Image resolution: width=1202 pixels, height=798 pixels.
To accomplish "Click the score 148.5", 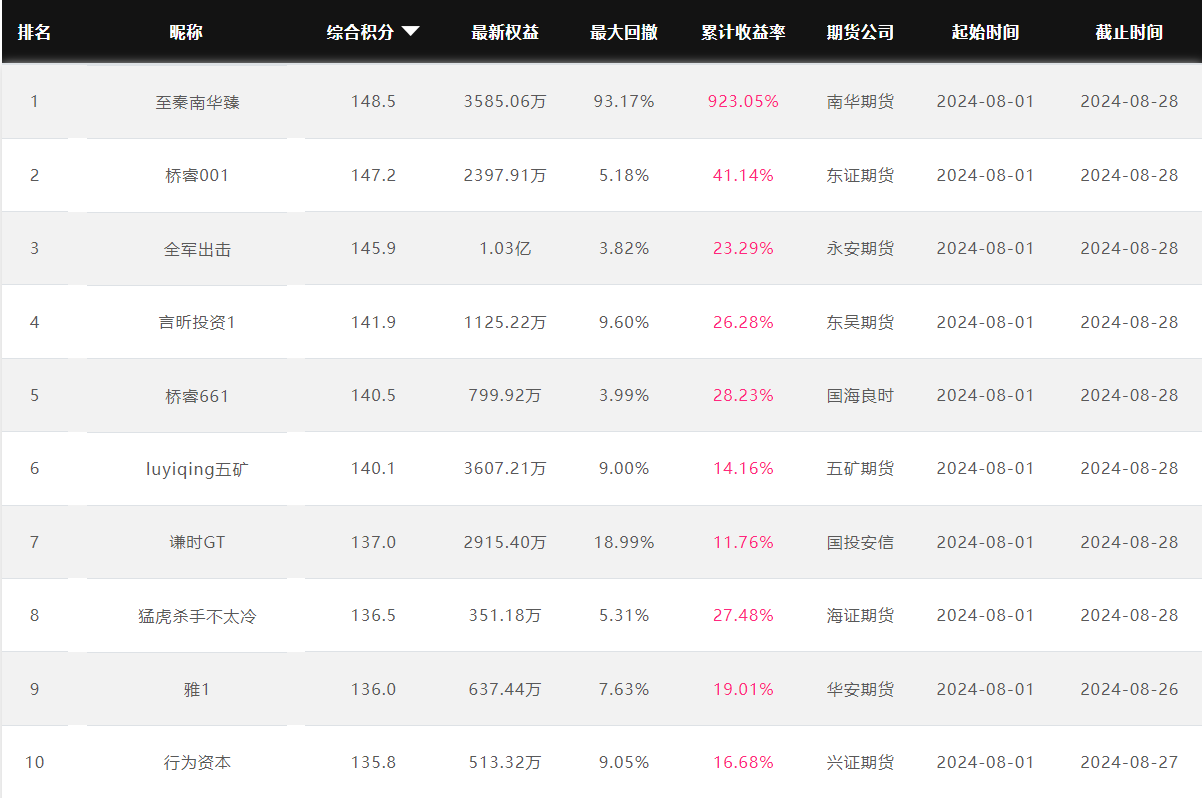I will 373,101.
